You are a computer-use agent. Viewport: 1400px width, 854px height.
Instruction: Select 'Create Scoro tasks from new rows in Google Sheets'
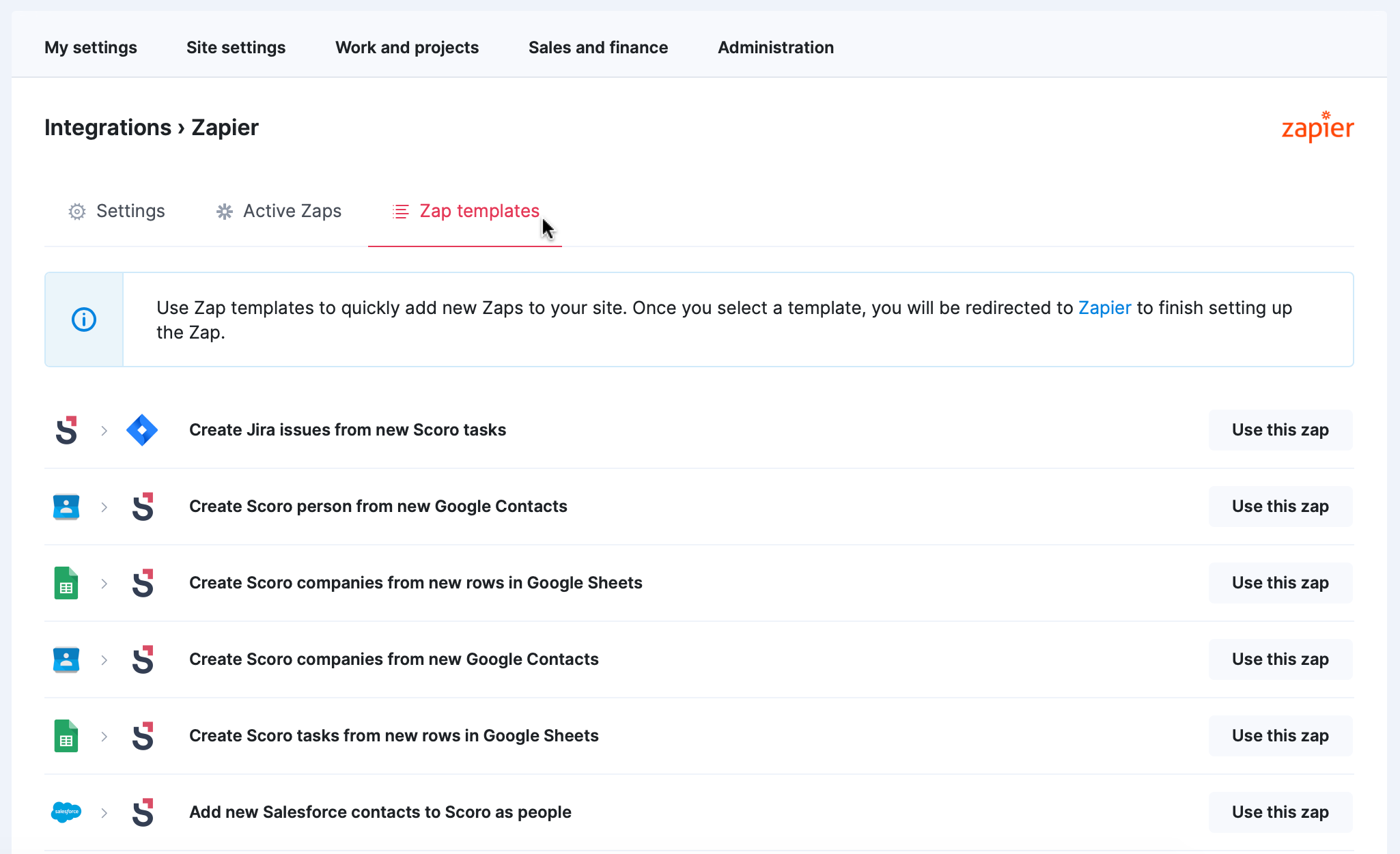(394, 736)
